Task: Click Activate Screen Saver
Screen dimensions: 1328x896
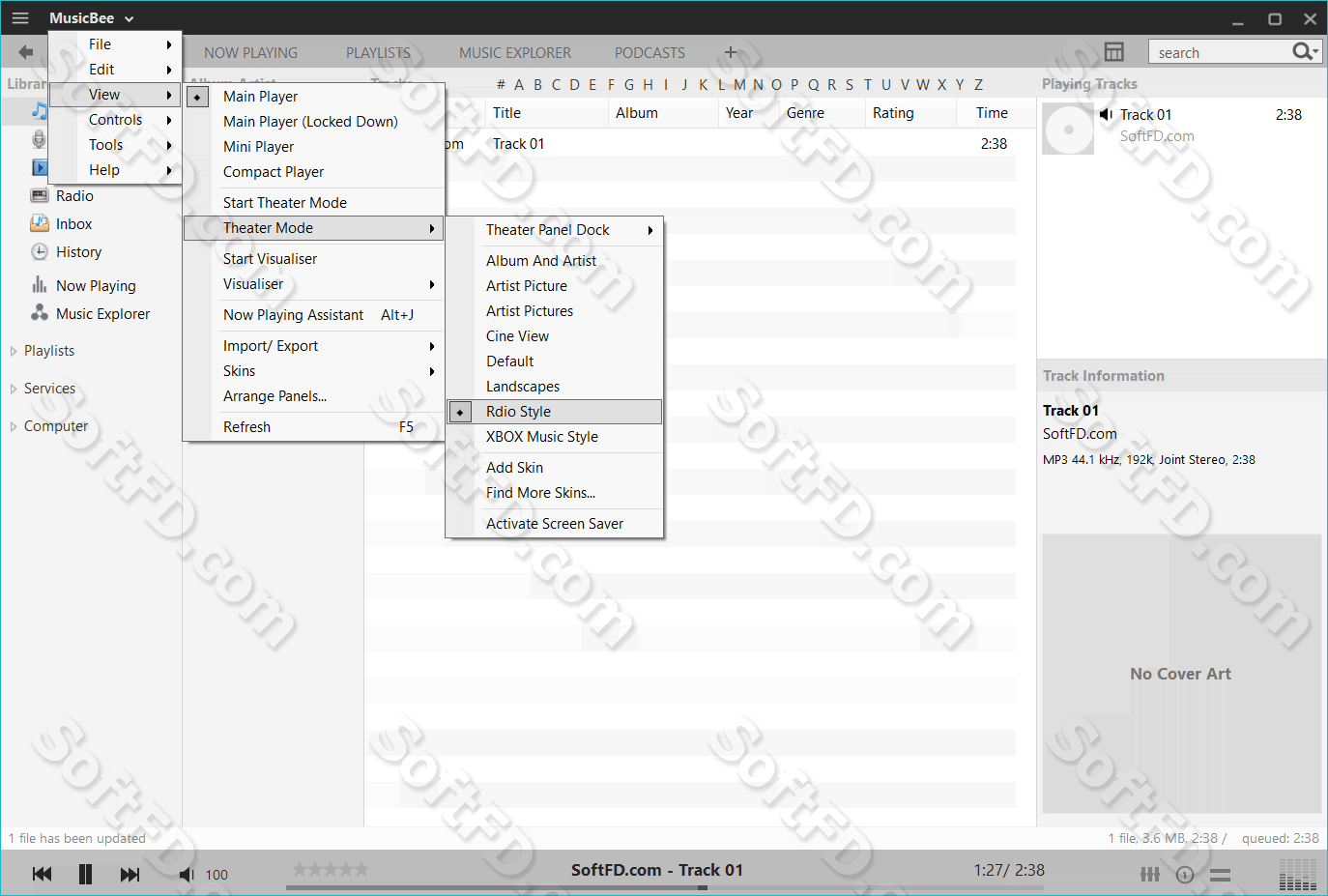Action: pyautogui.click(x=555, y=524)
